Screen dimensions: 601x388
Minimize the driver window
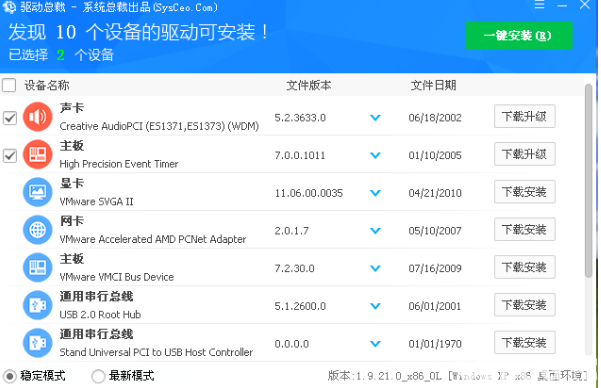pyautogui.click(x=562, y=5)
